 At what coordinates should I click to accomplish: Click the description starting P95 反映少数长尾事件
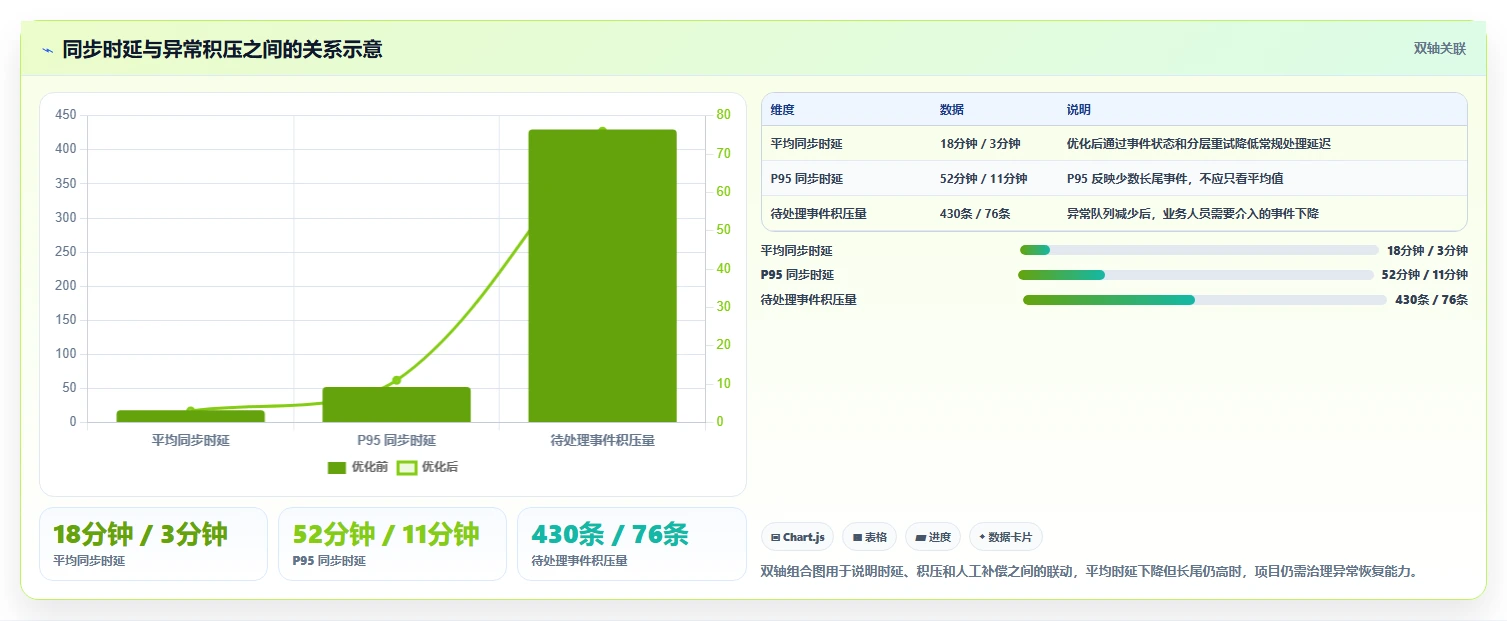[x=1174, y=179]
